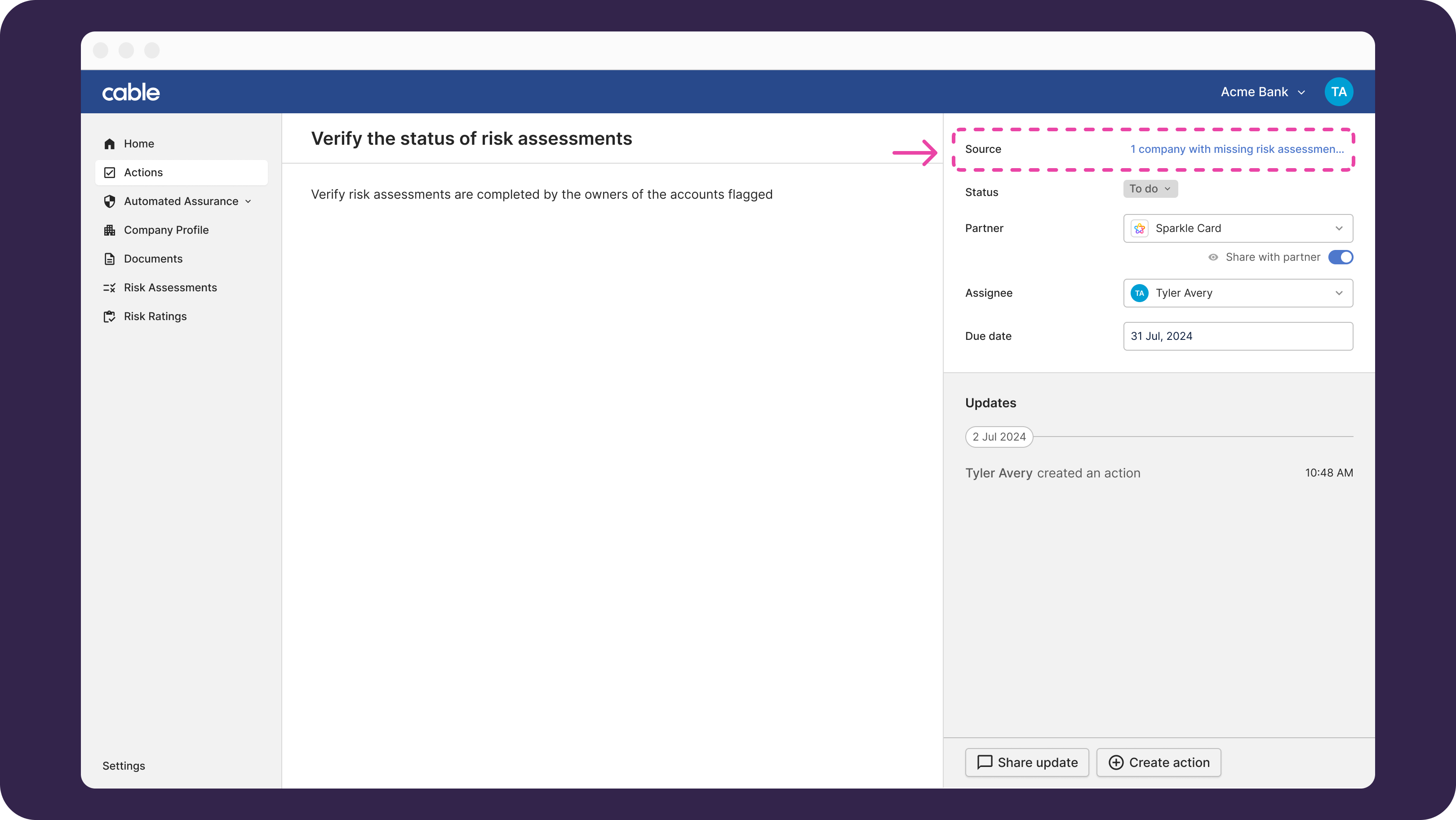Click the cable logo in header
1456x820 pixels.
131,92
